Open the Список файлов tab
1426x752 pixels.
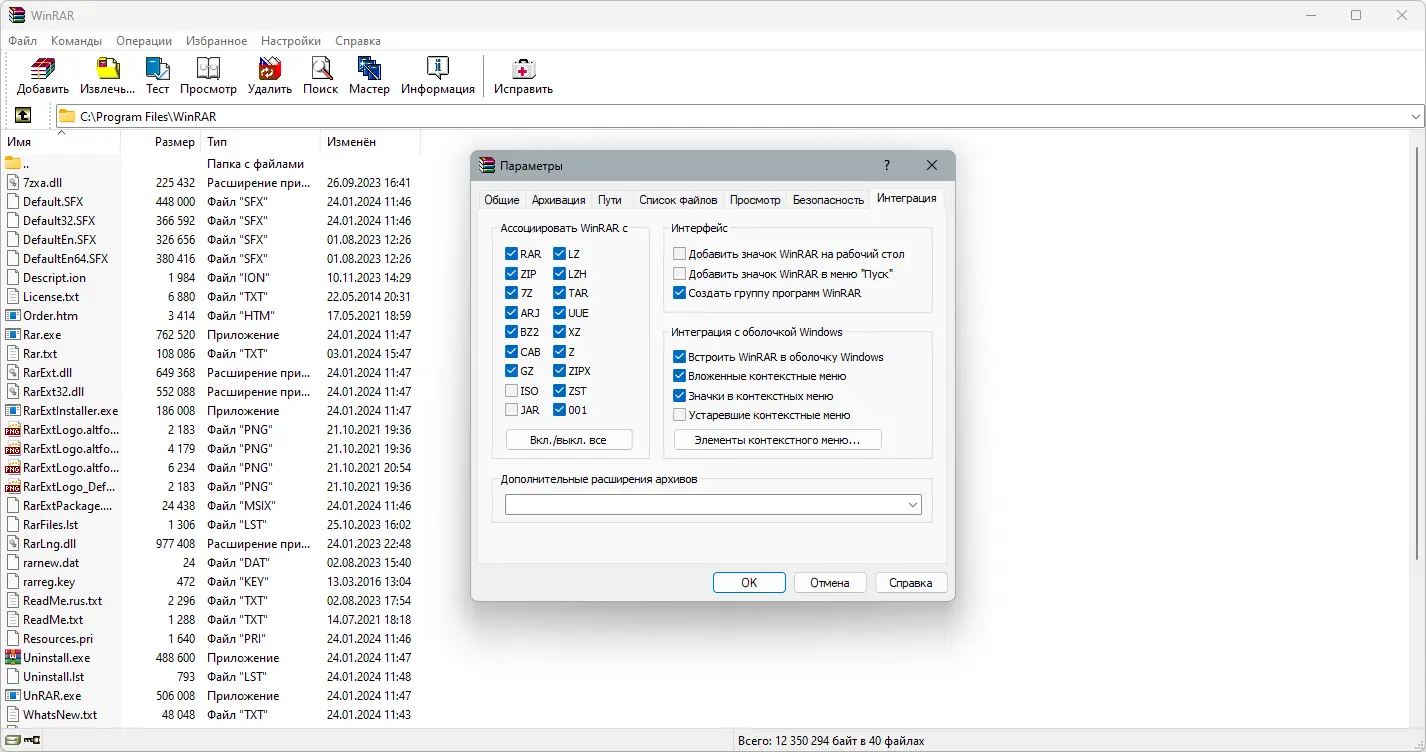tap(678, 200)
